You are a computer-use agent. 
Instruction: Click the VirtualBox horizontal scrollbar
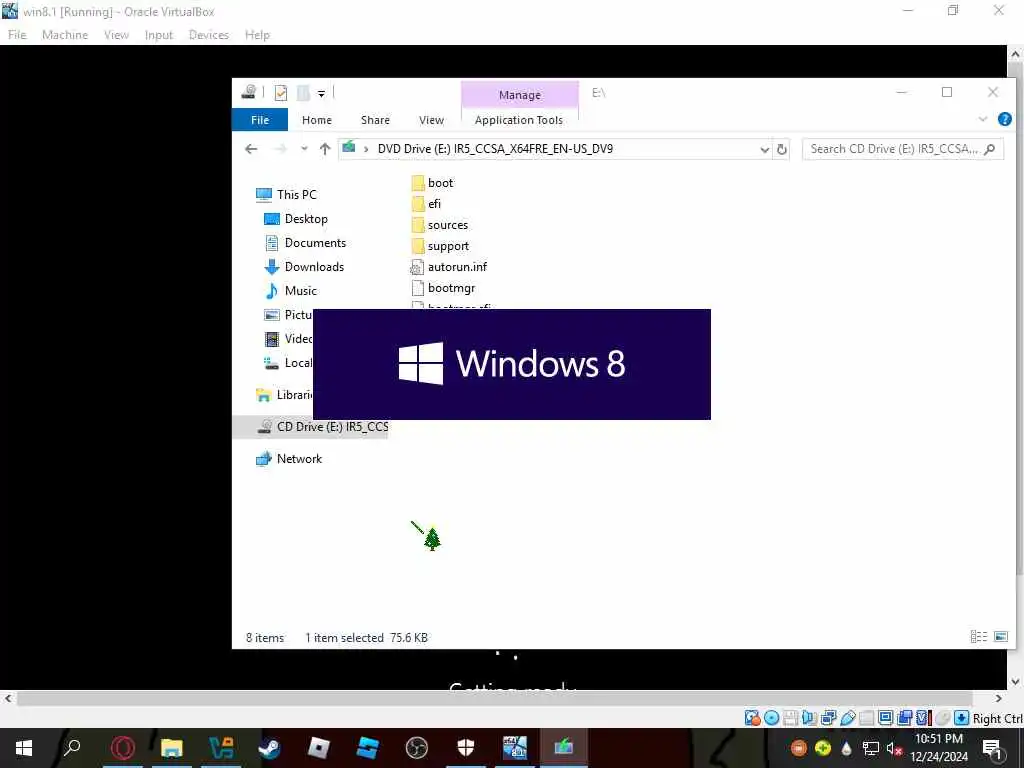(x=494, y=699)
